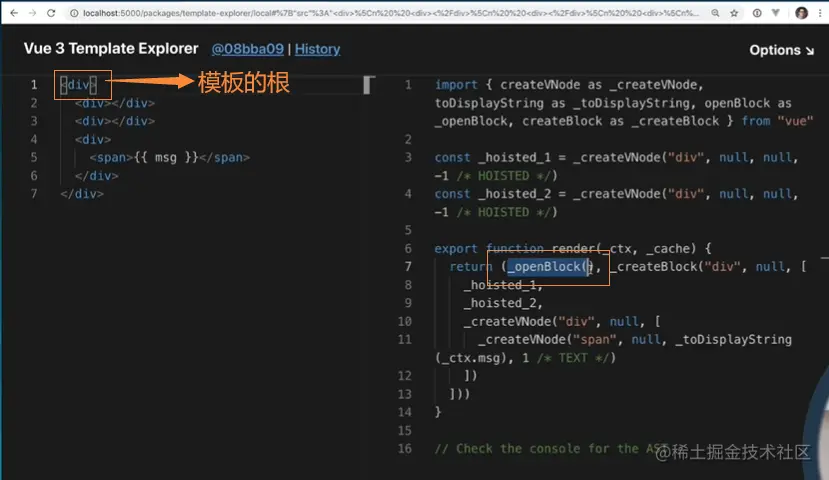Viewport: 829px width, 480px height.
Task: Click line number 10 in the output editor
Action: [x=404, y=321]
